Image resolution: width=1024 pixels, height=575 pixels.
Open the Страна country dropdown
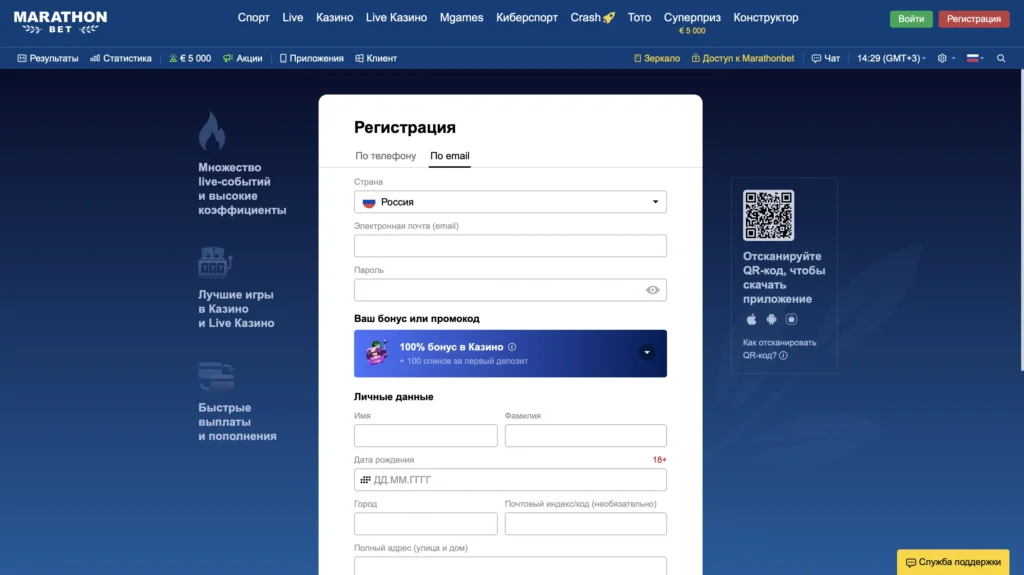click(510, 202)
